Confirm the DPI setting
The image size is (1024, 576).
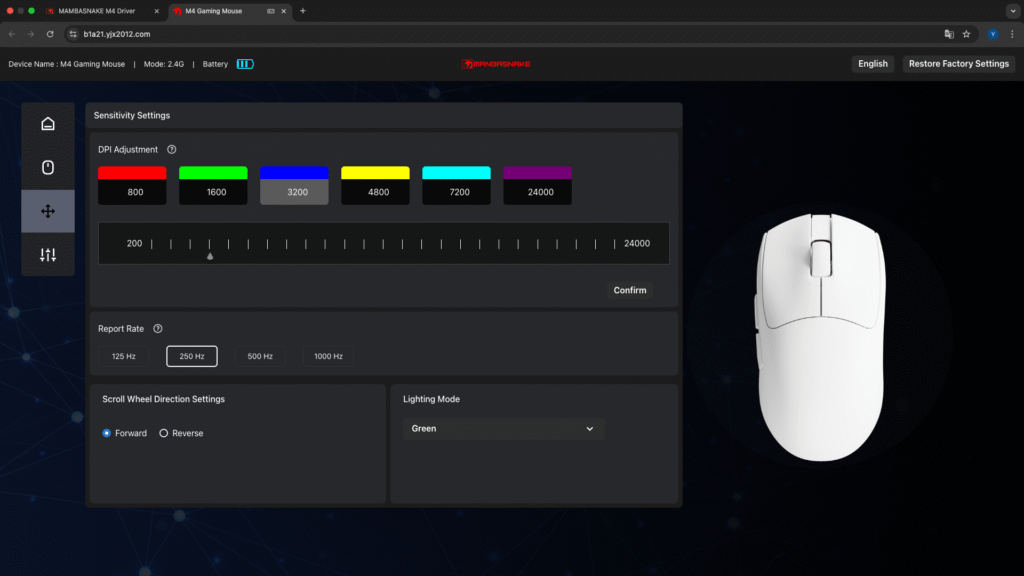pos(630,290)
